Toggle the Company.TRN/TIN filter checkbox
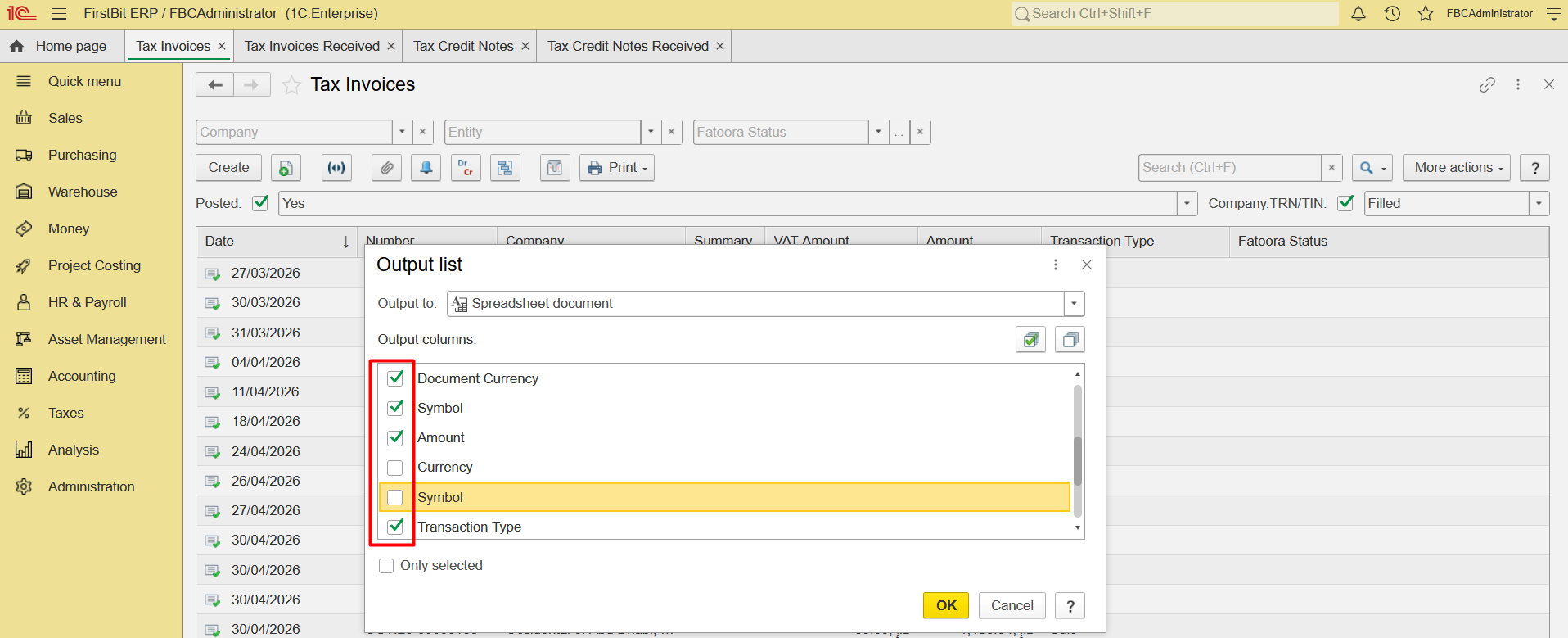The height and width of the screenshot is (638, 1568). tap(1345, 203)
